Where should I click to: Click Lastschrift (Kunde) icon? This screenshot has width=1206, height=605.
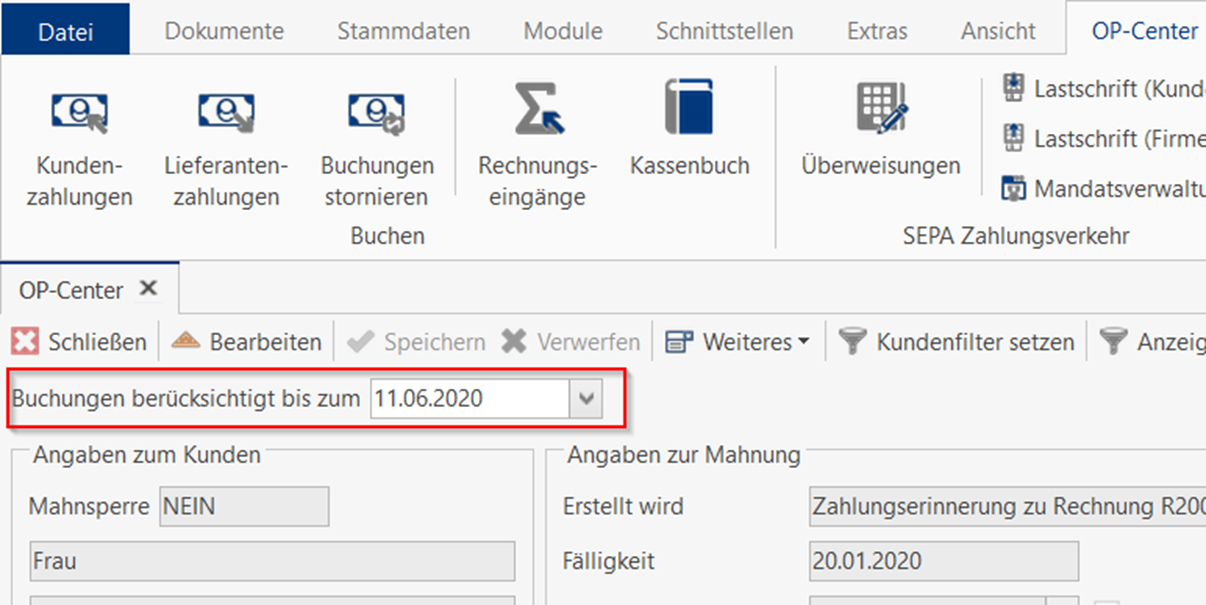(1015, 88)
